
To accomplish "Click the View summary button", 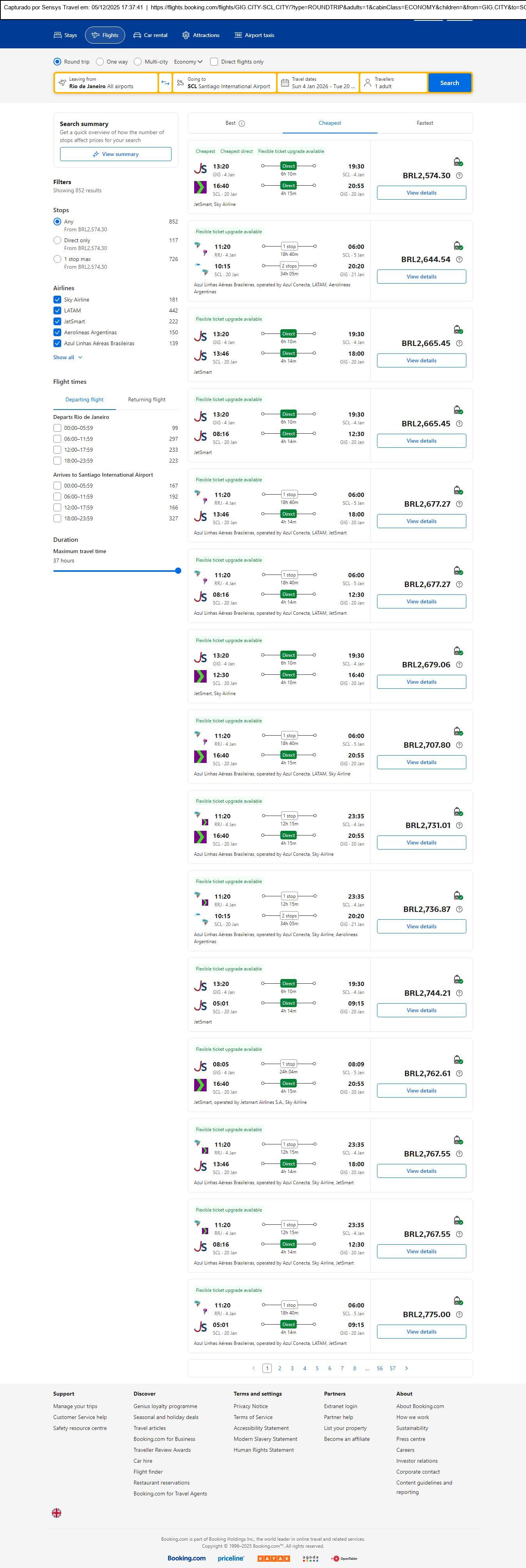I will coord(116,154).
